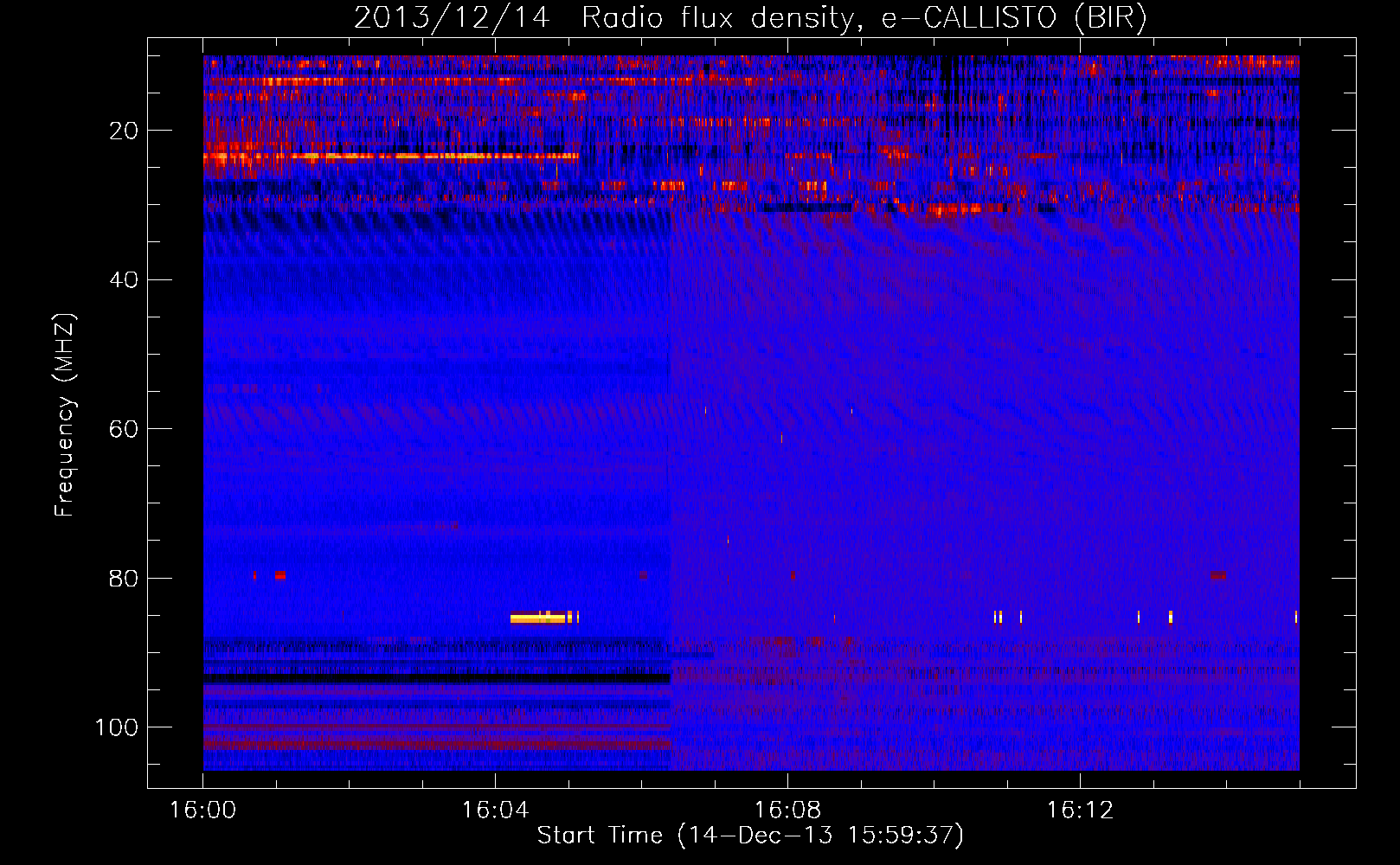Click the '16:04' time tick label
Screen dimensions: 1400x865
(x=495, y=810)
